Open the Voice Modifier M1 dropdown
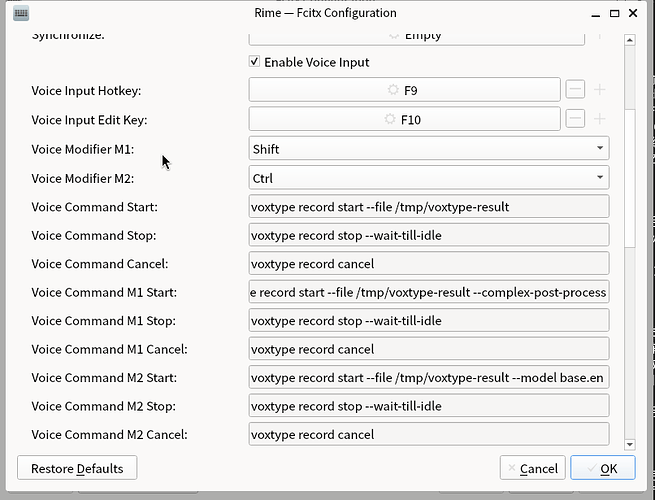Screen dimensions: 655x500 pyautogui.click(x=428, y=149)
